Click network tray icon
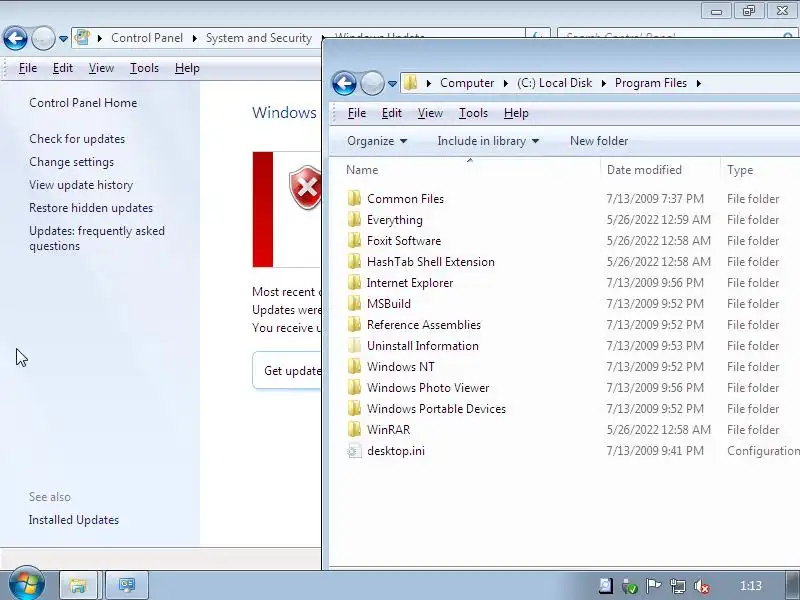 coord(678,586)
